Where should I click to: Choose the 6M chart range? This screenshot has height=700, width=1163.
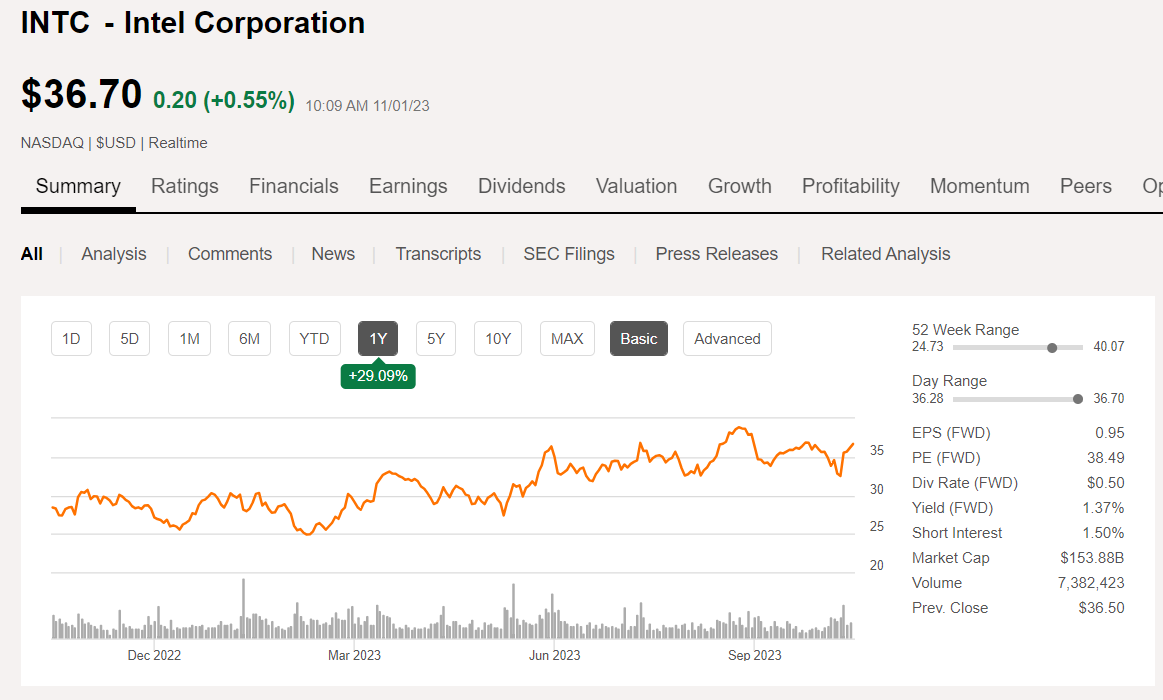[x=249, y=339]
